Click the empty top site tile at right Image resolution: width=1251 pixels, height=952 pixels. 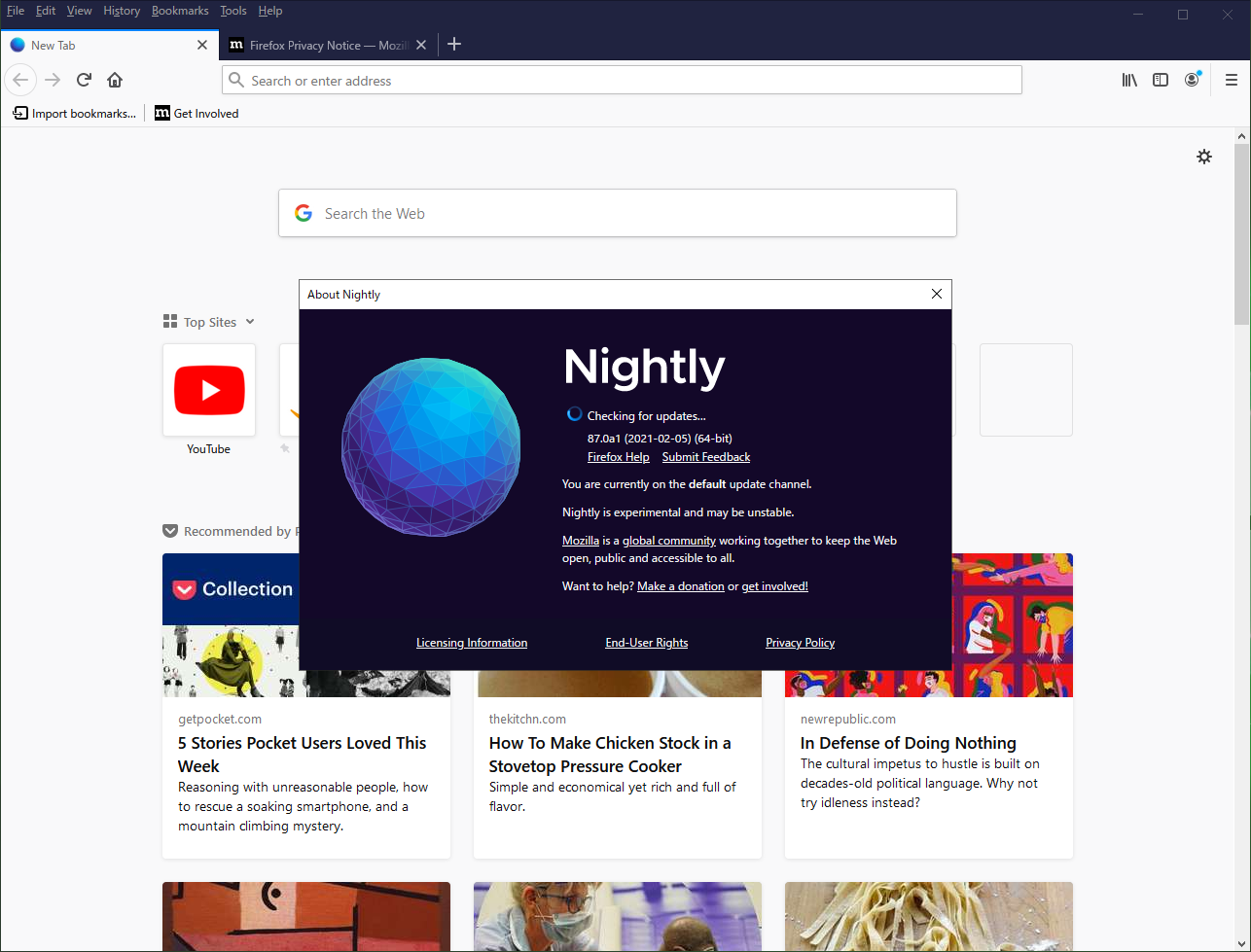[x=1026, y=390]
